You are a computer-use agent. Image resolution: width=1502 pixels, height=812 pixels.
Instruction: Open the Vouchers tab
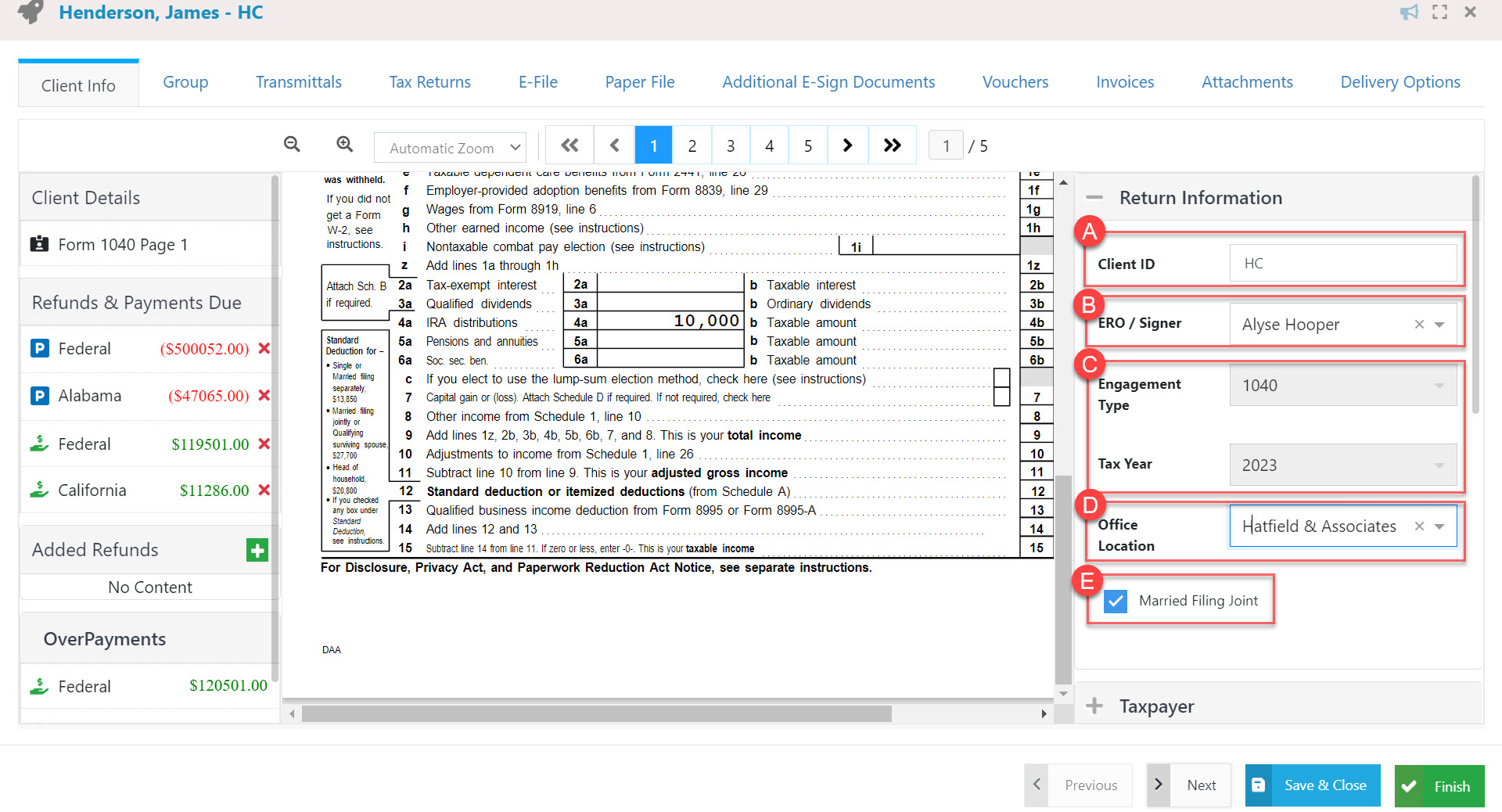[x=1015, y=82]
